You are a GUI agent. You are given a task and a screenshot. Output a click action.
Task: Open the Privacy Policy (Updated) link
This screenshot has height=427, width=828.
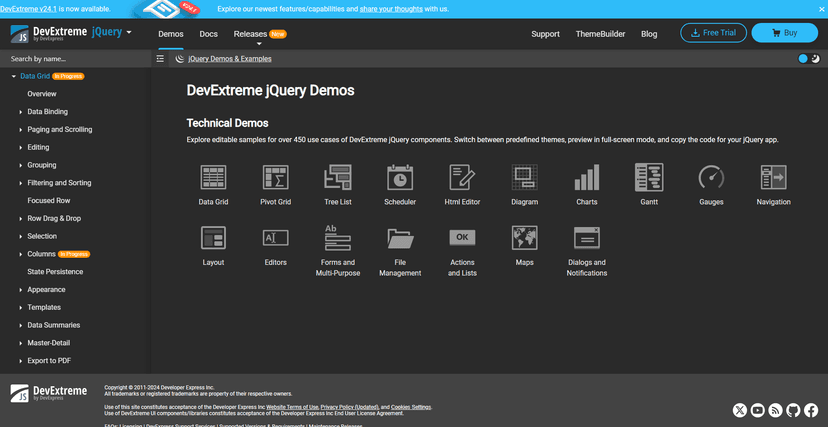(350, 407)
